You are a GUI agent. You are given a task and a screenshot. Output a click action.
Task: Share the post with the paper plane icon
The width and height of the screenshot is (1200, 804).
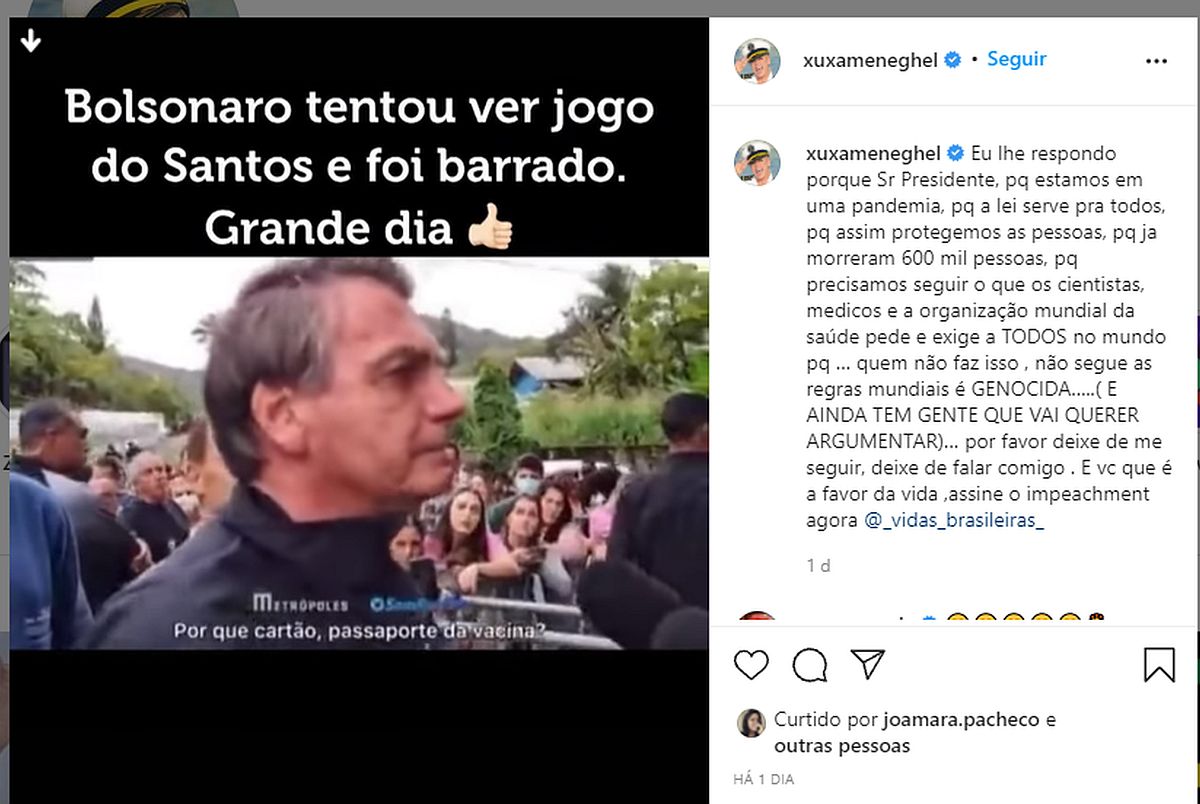(868, 664)
